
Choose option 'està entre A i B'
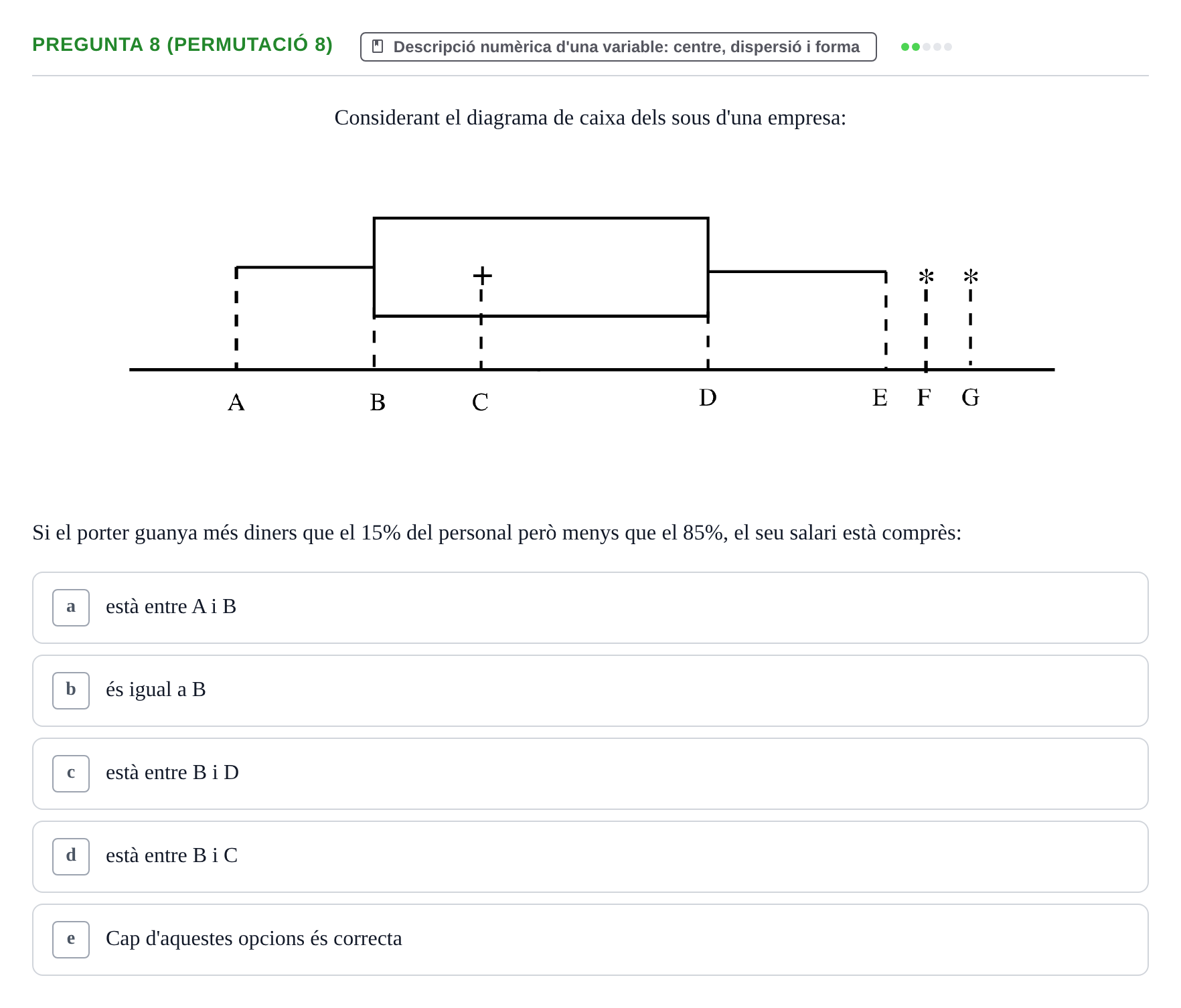590,608
